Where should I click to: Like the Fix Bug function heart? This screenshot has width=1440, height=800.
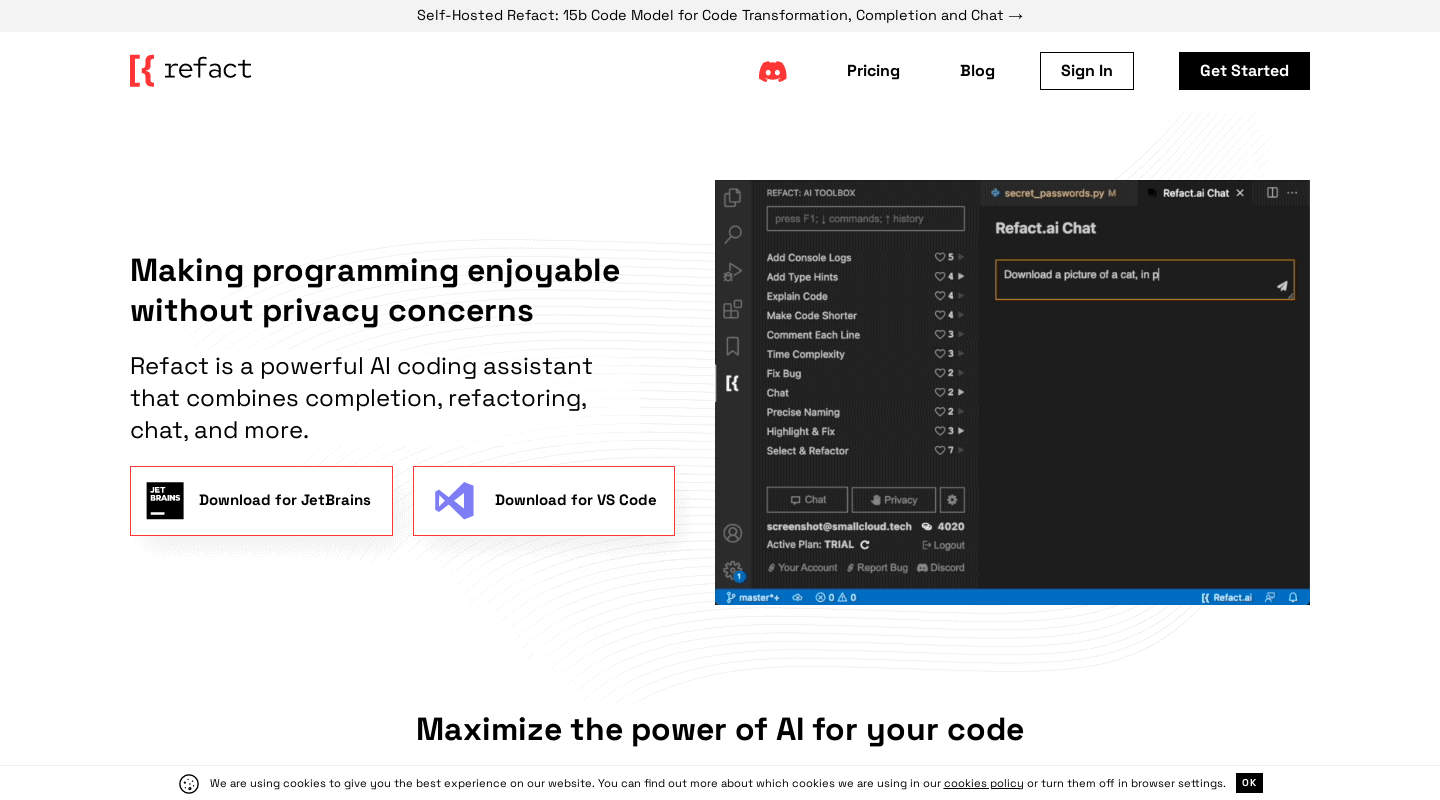[x=940, y=373]
